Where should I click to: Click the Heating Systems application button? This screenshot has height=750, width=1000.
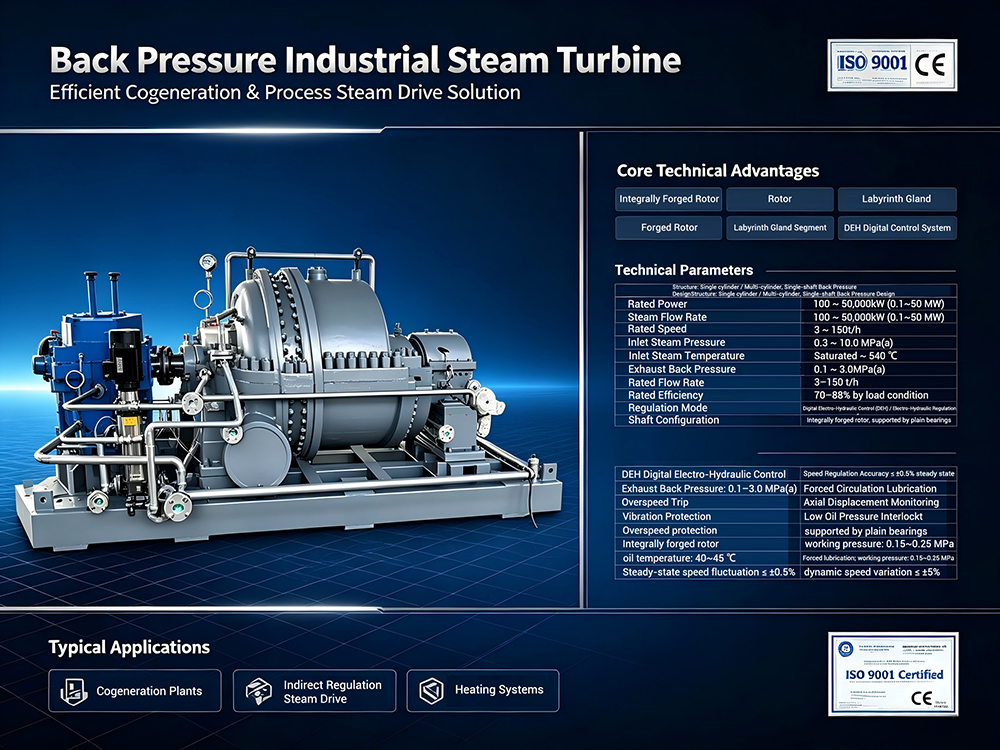click(x=483, y=691)
